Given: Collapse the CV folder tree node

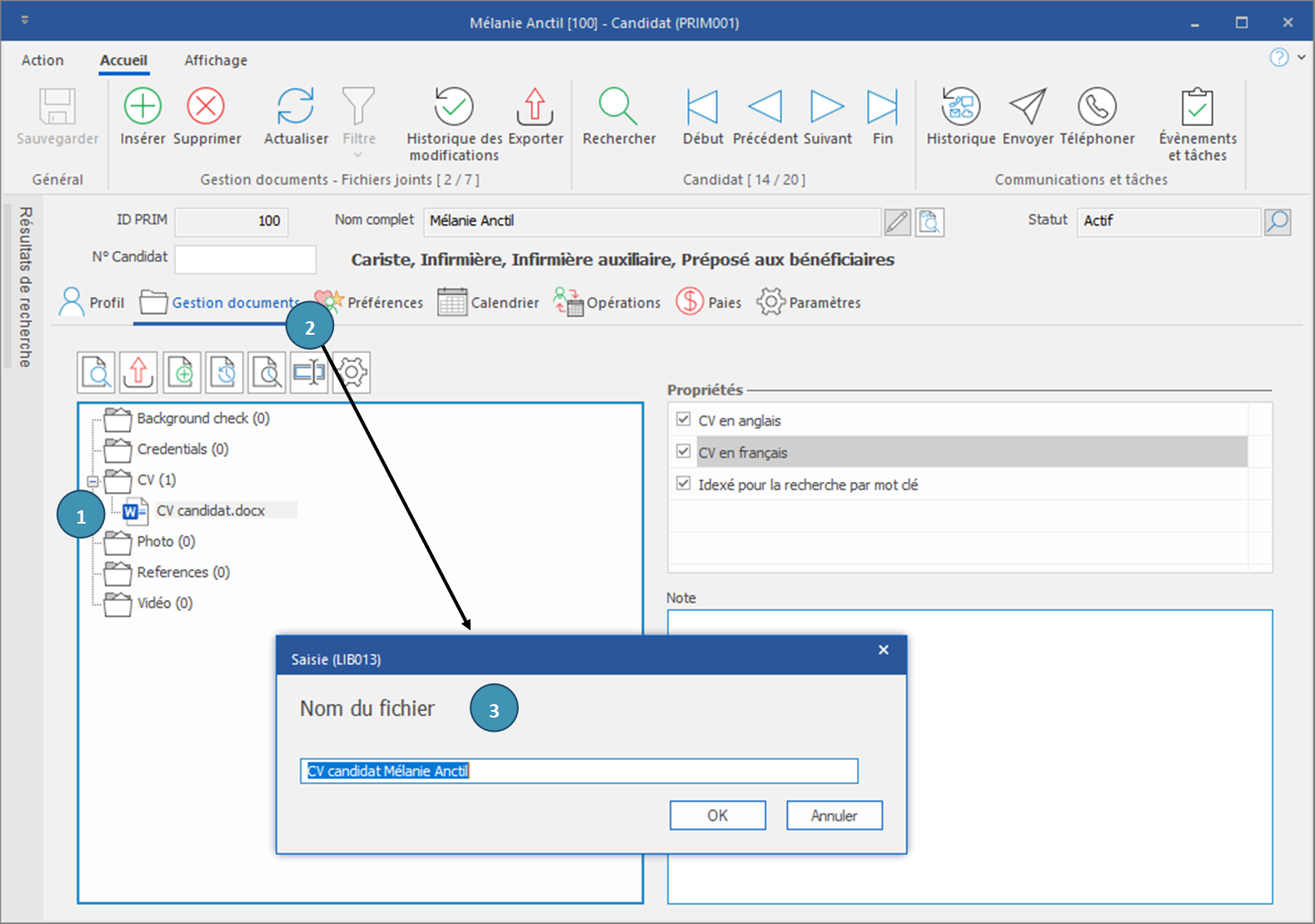Looking at the screenshot, I should pyautogui.click(x=93, y=481).
